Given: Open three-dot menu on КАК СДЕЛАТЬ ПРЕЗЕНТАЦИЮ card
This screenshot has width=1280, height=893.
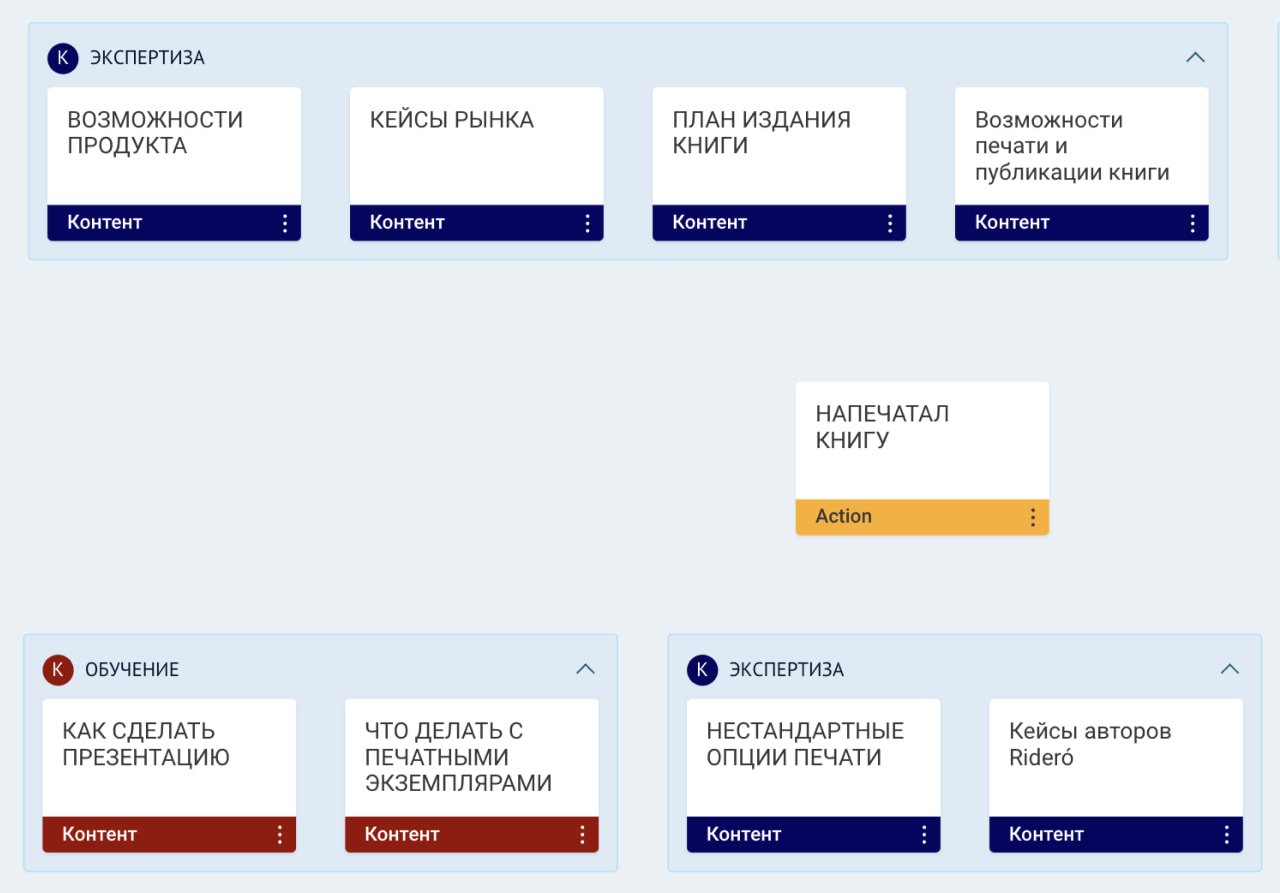Looking at the screenshot, I should (x=280, y=835).
